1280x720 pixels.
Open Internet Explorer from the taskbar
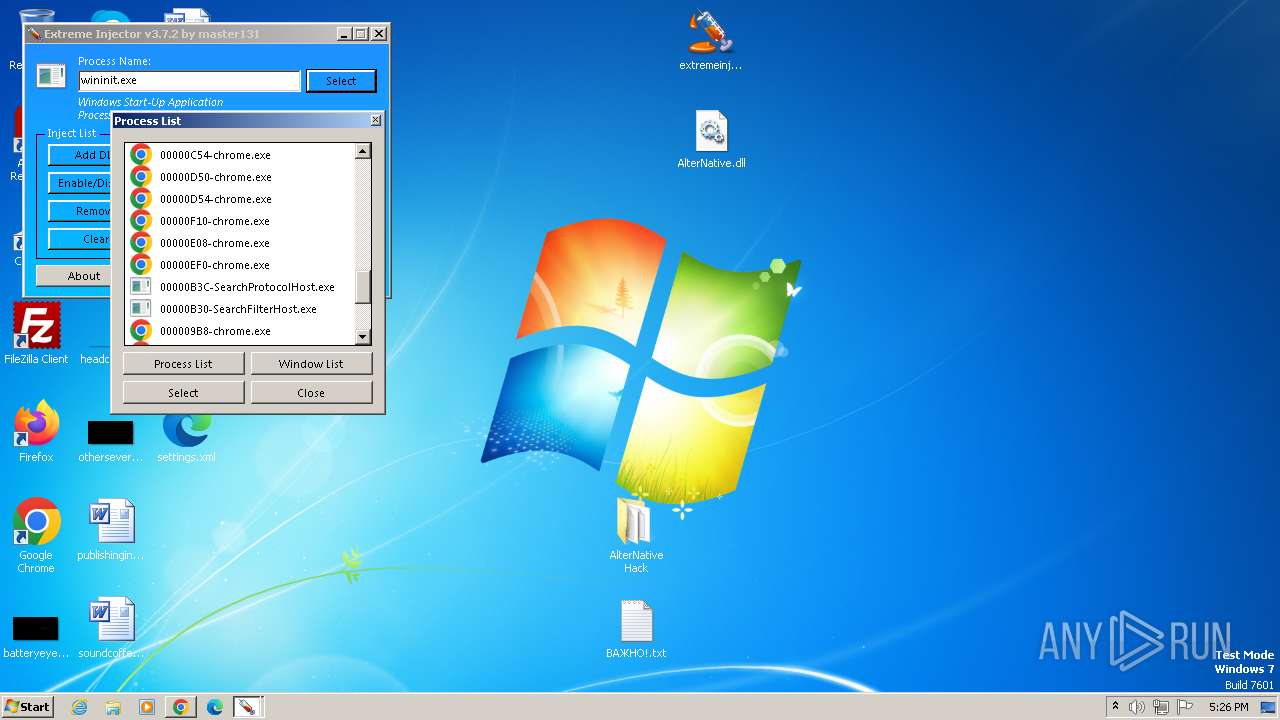coord(79,707)
